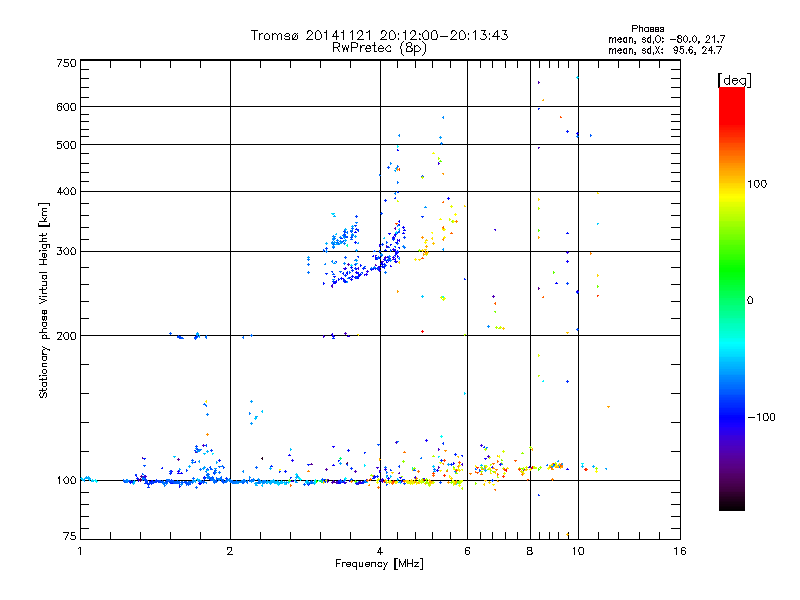Click the x-axis tick label '10'
The width and height of the screenshot is (800, 600).
578,551
